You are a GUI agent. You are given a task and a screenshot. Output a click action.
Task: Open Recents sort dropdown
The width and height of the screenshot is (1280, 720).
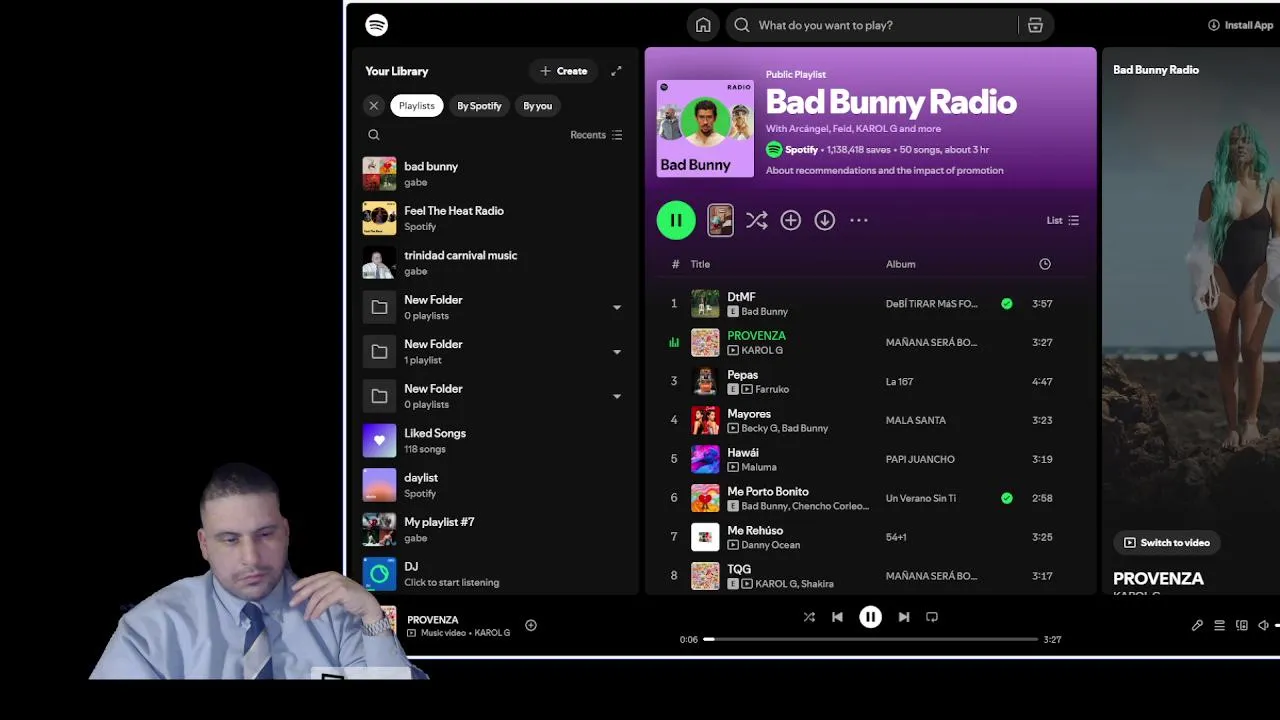coord(596,135)
